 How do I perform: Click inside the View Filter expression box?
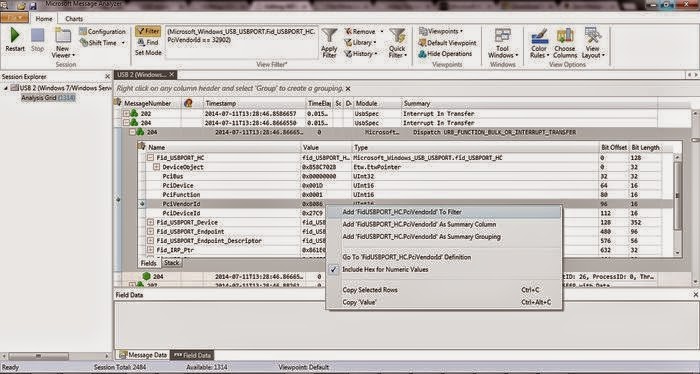tap(242, 42)
